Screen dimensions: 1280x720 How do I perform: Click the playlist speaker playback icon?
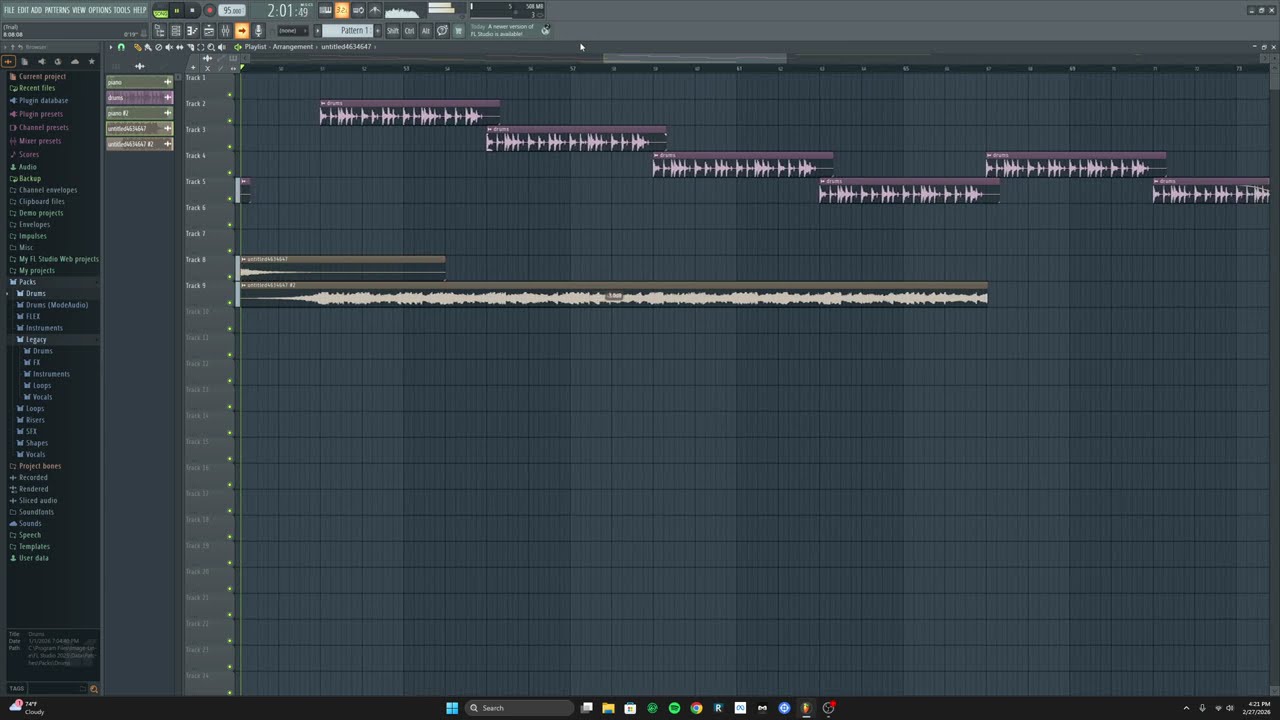tap(221, 47)
